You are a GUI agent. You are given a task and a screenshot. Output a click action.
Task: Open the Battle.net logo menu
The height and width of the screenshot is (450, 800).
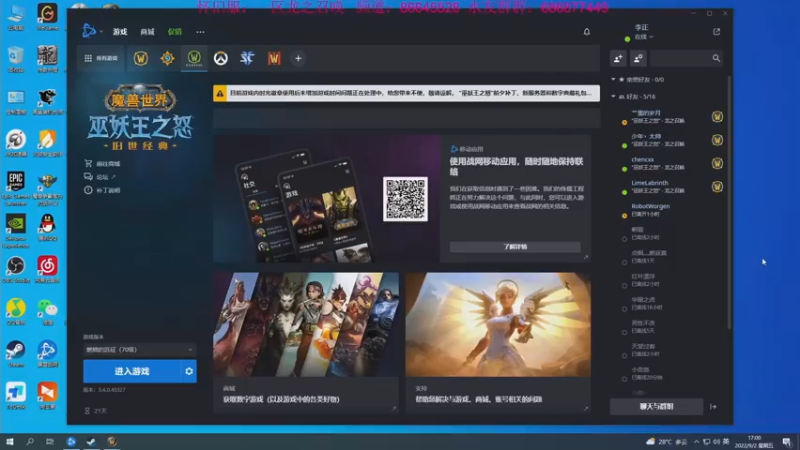tap(92, 31)
